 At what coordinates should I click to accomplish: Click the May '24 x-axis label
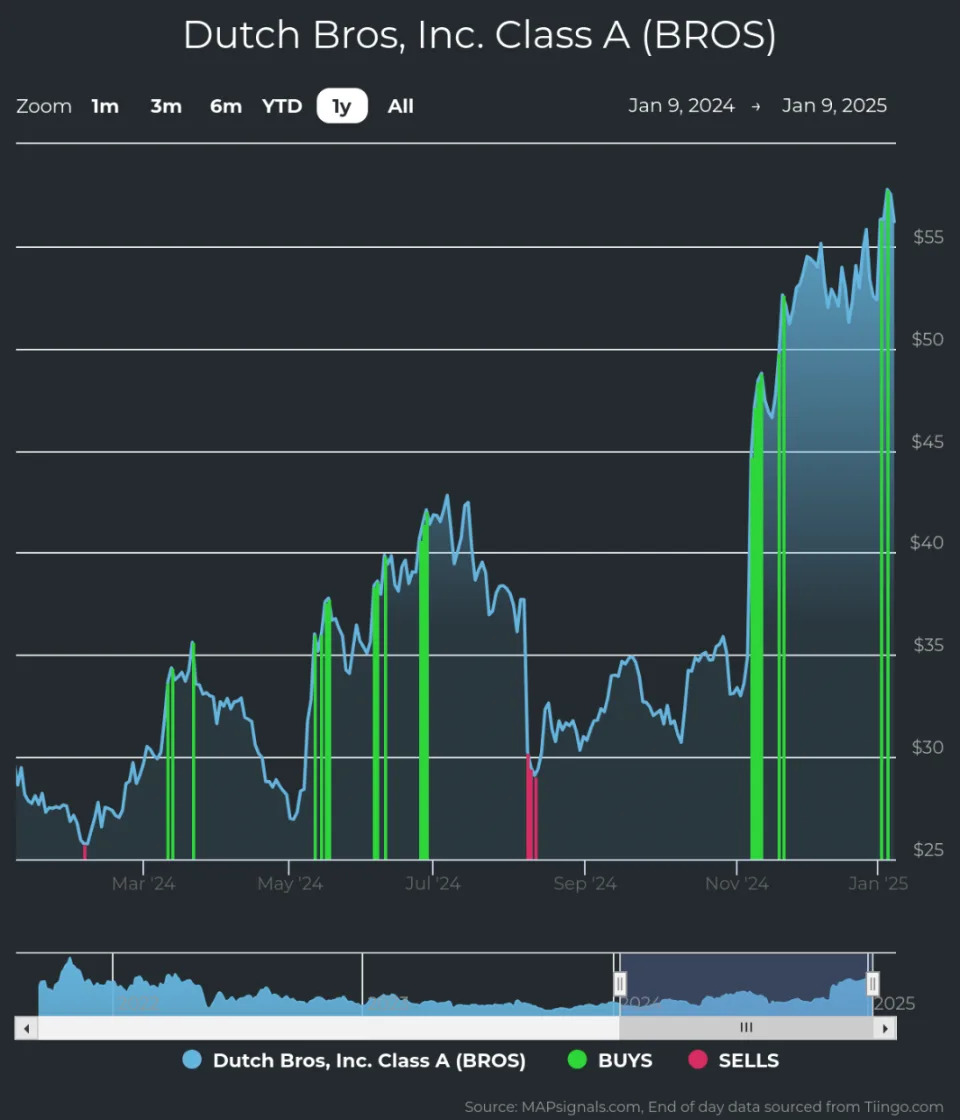coord(290,884)
